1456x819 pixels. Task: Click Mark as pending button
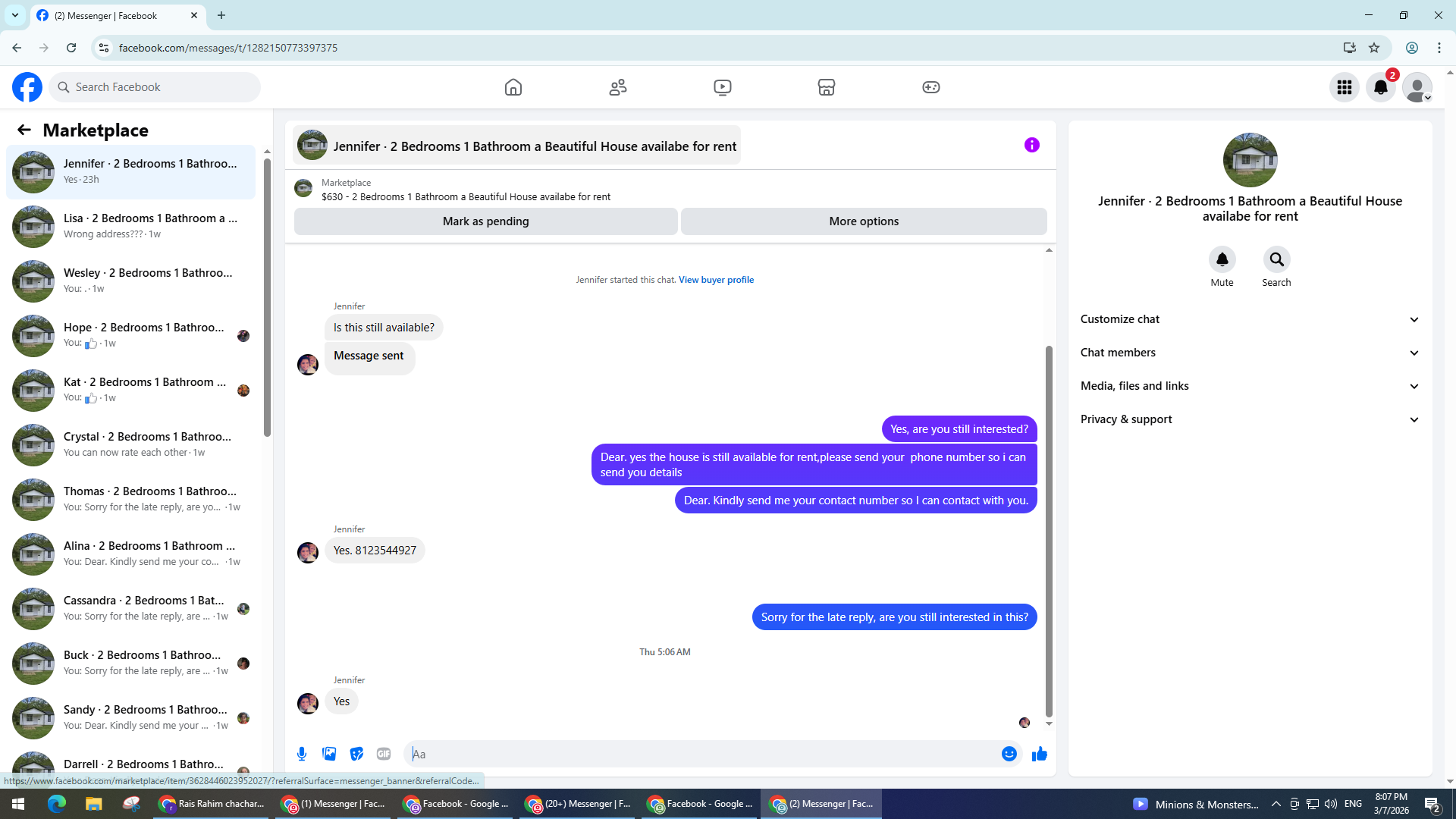tap(485, 221)
